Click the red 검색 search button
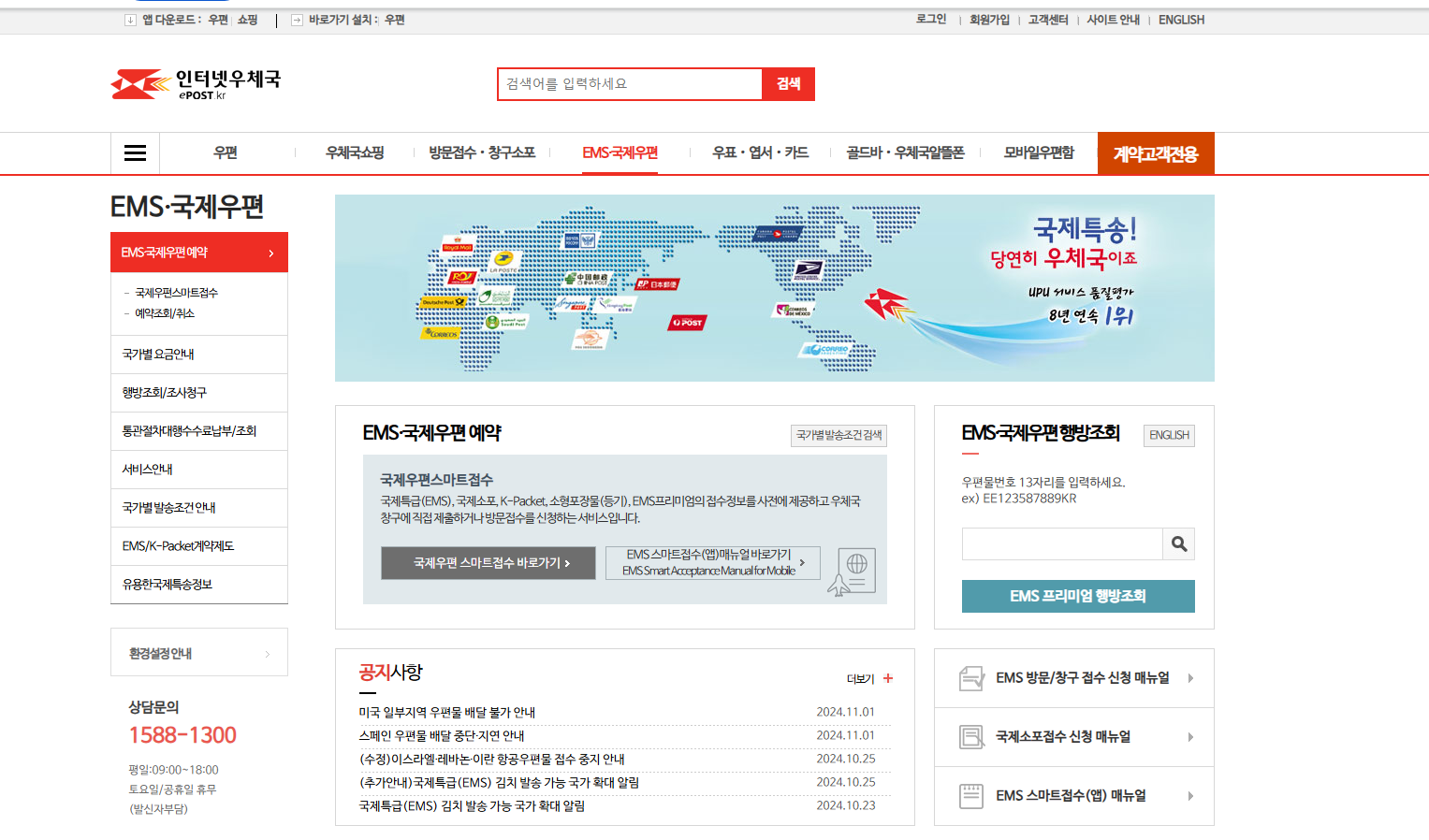This screenshot has width=1429, height=840. pos(788,84)
